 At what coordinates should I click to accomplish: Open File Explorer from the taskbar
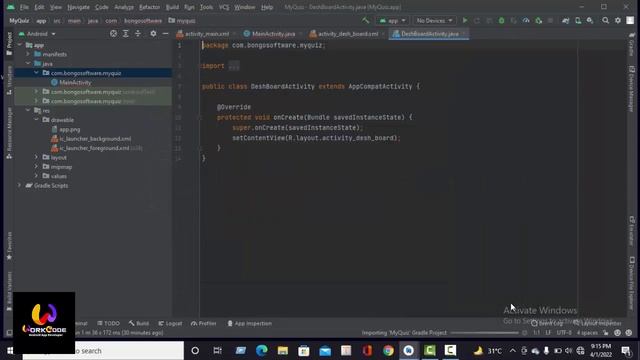tap(282, 351)
